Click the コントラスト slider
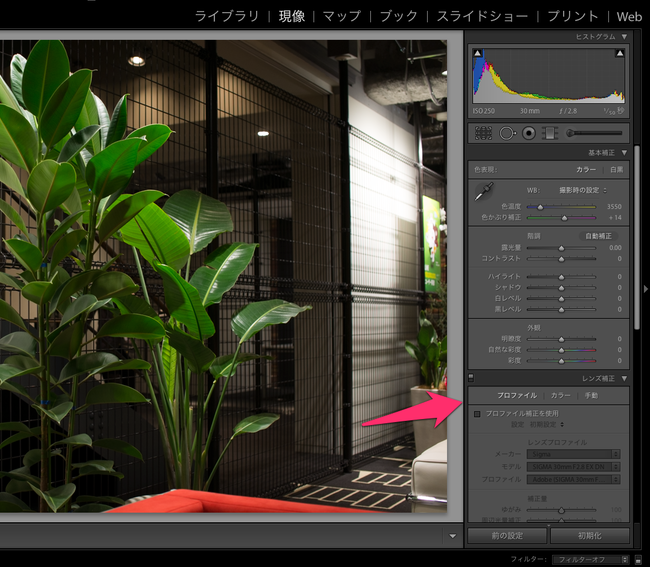The width and height of the screenshot is (650, 567). click(x=561, y=259)
